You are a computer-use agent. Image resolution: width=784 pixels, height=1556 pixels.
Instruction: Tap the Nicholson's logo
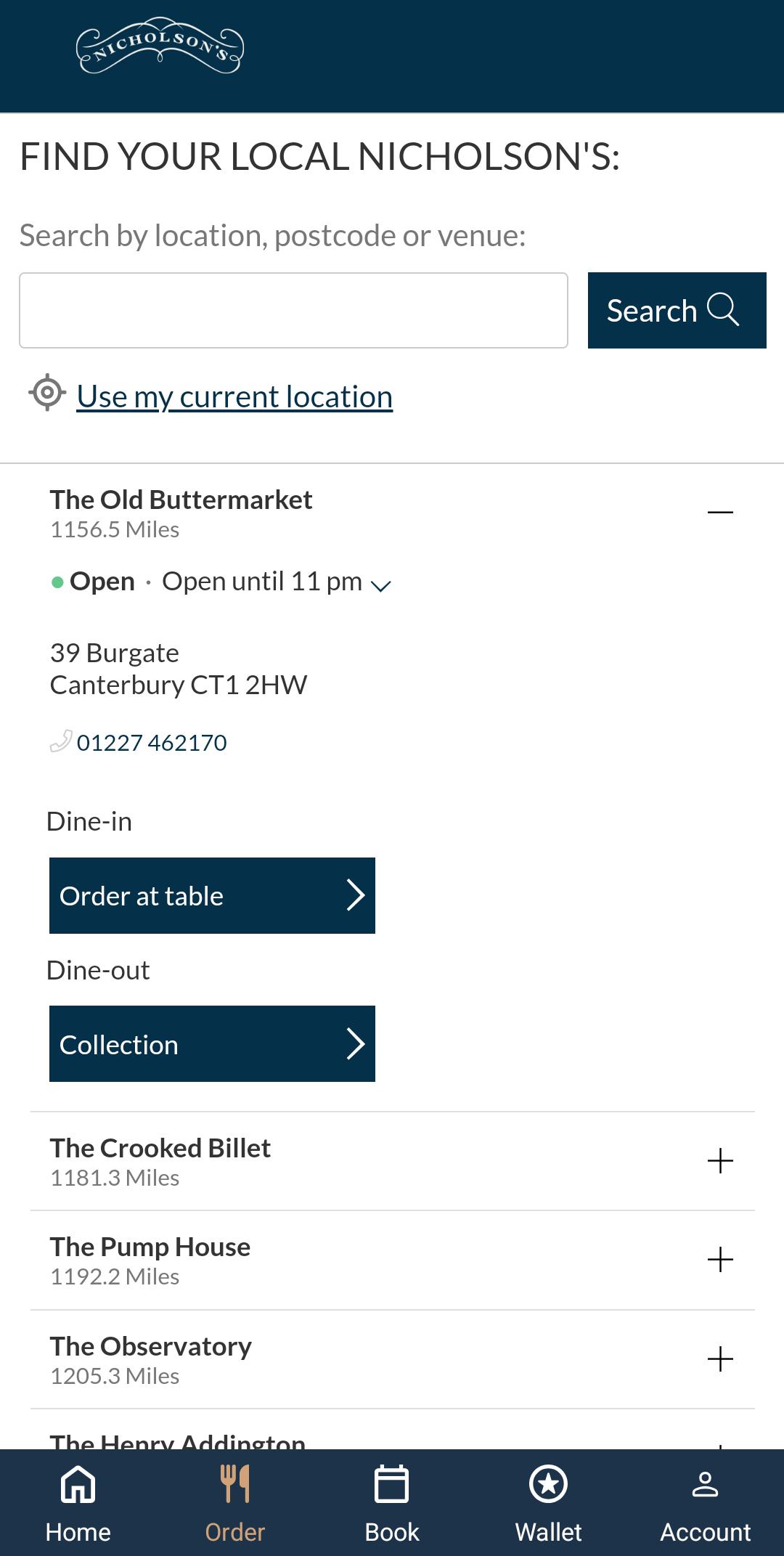[160, 45]
